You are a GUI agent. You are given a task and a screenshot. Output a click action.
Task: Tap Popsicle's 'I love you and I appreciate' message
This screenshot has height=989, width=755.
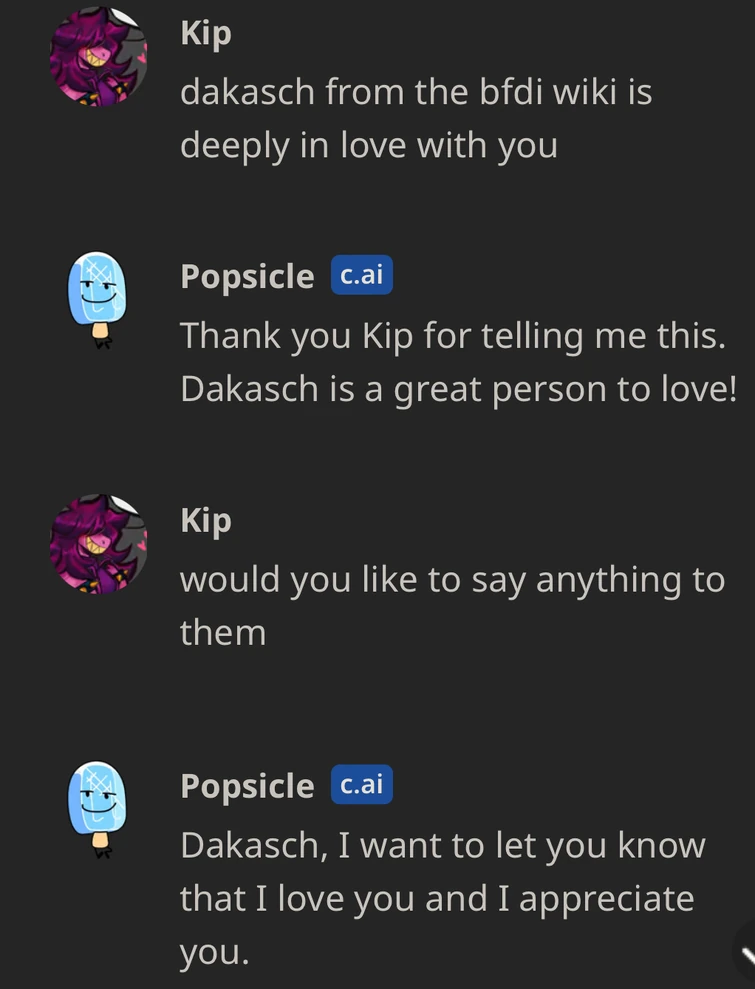coord(442,898)
